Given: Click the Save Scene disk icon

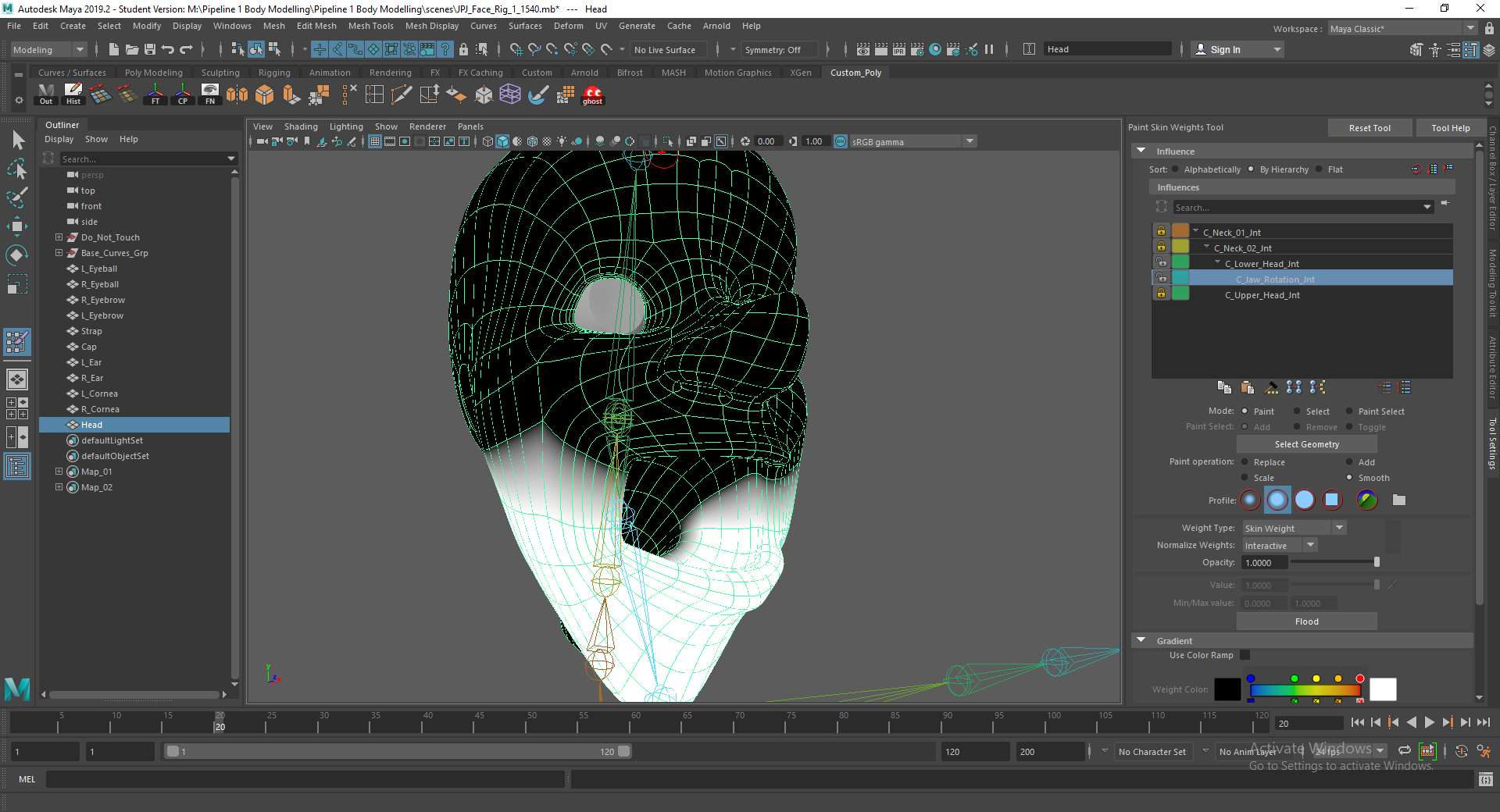Looking at the screenshot, I should point(150,49).
